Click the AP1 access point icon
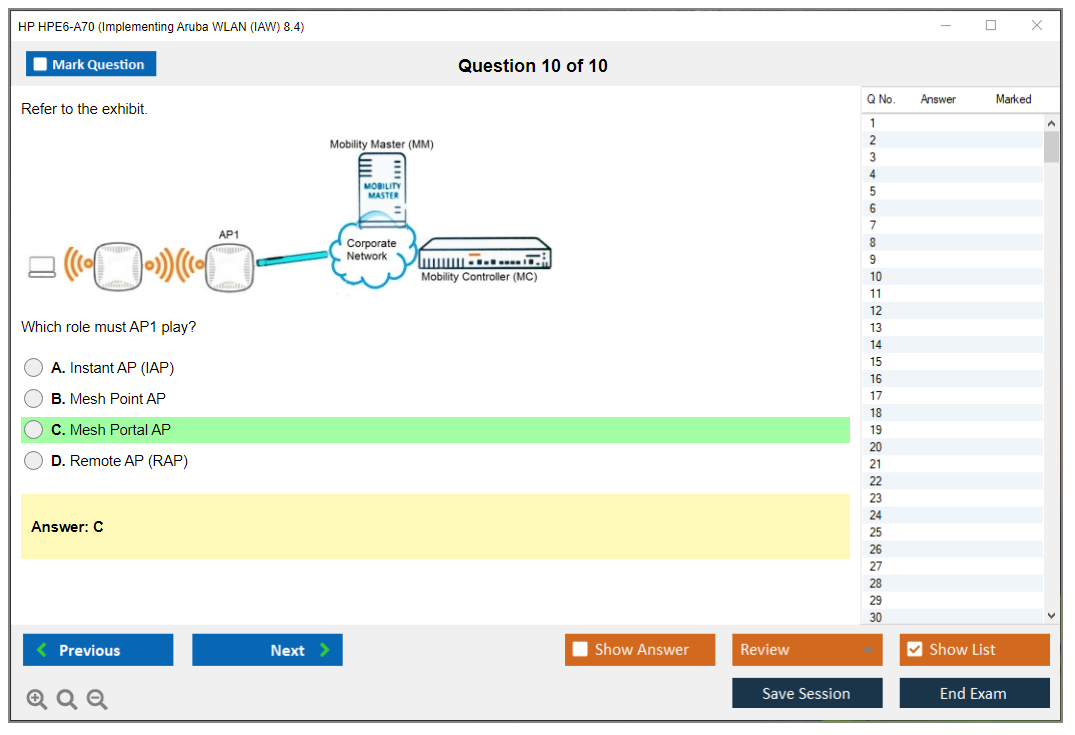The height and width of the screenshot is (735, 1075). [230, 266]
